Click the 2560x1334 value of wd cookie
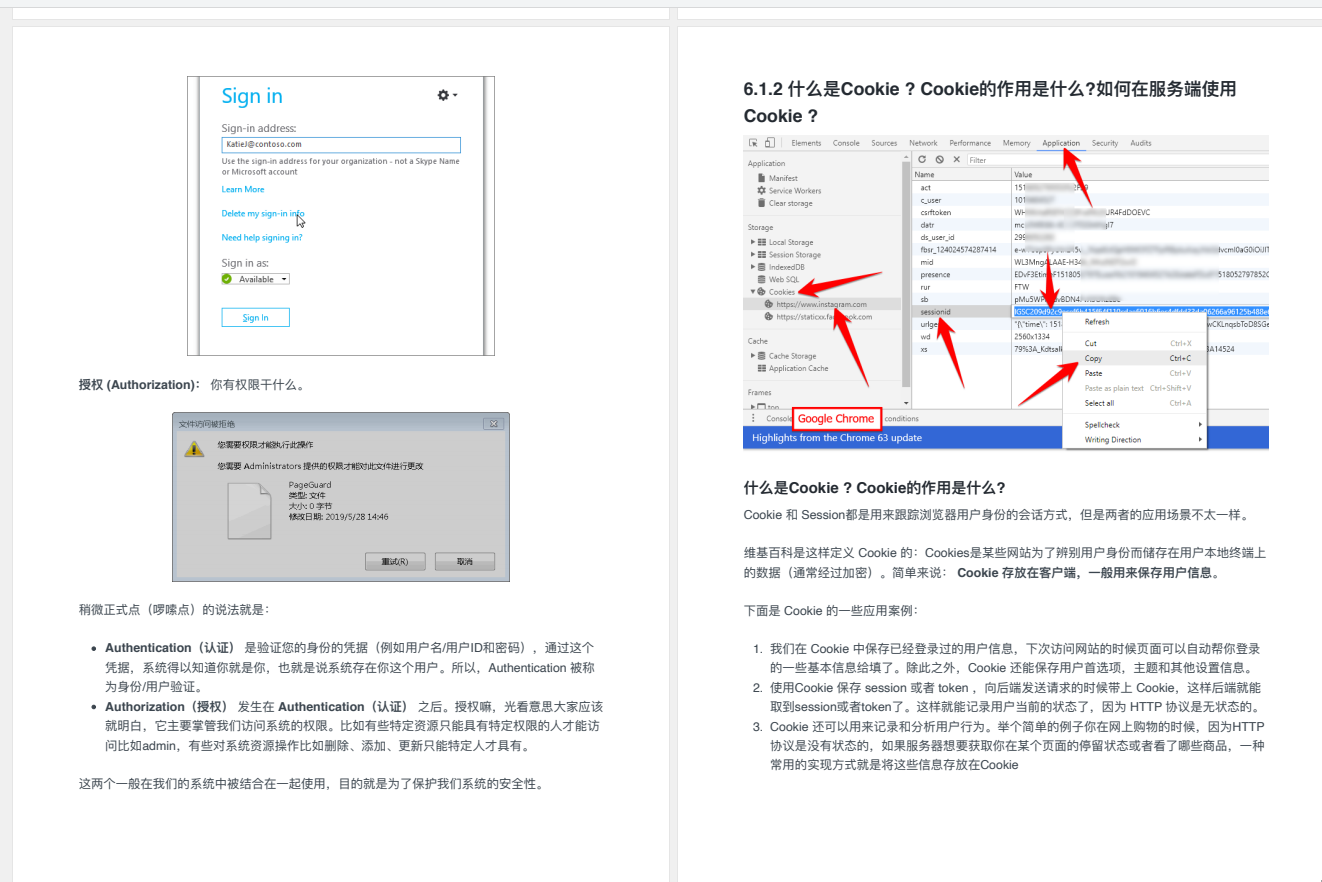The width and height of the screenshot is (1322, 882). 1031,337
